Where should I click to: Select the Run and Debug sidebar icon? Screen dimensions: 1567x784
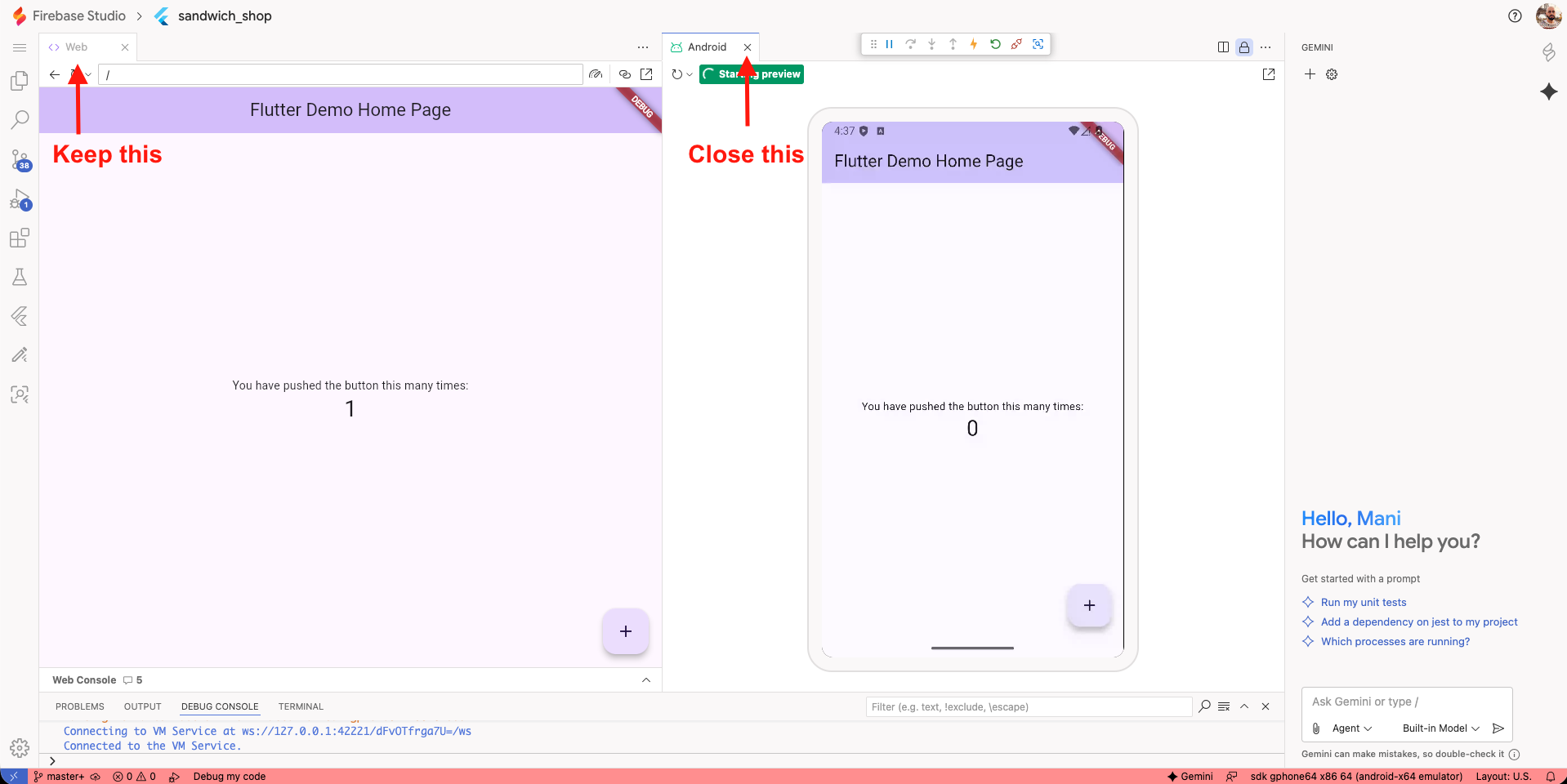19,200
